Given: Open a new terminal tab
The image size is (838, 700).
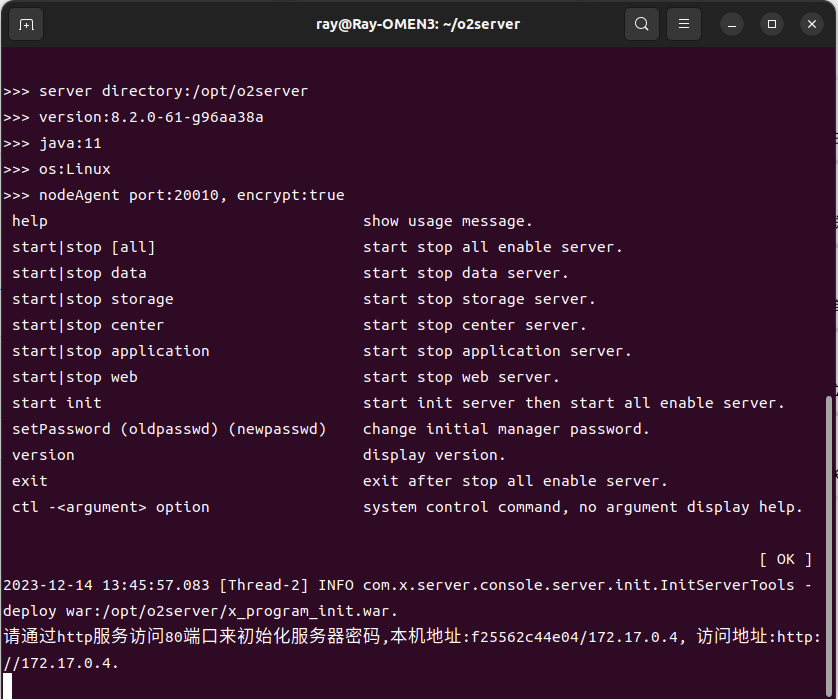Looking at the screenshot, I should coord(26,24).
